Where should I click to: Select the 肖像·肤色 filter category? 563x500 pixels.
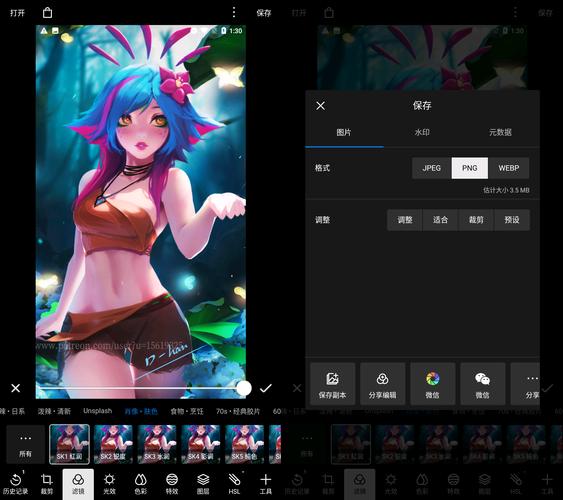pos(141,411)
